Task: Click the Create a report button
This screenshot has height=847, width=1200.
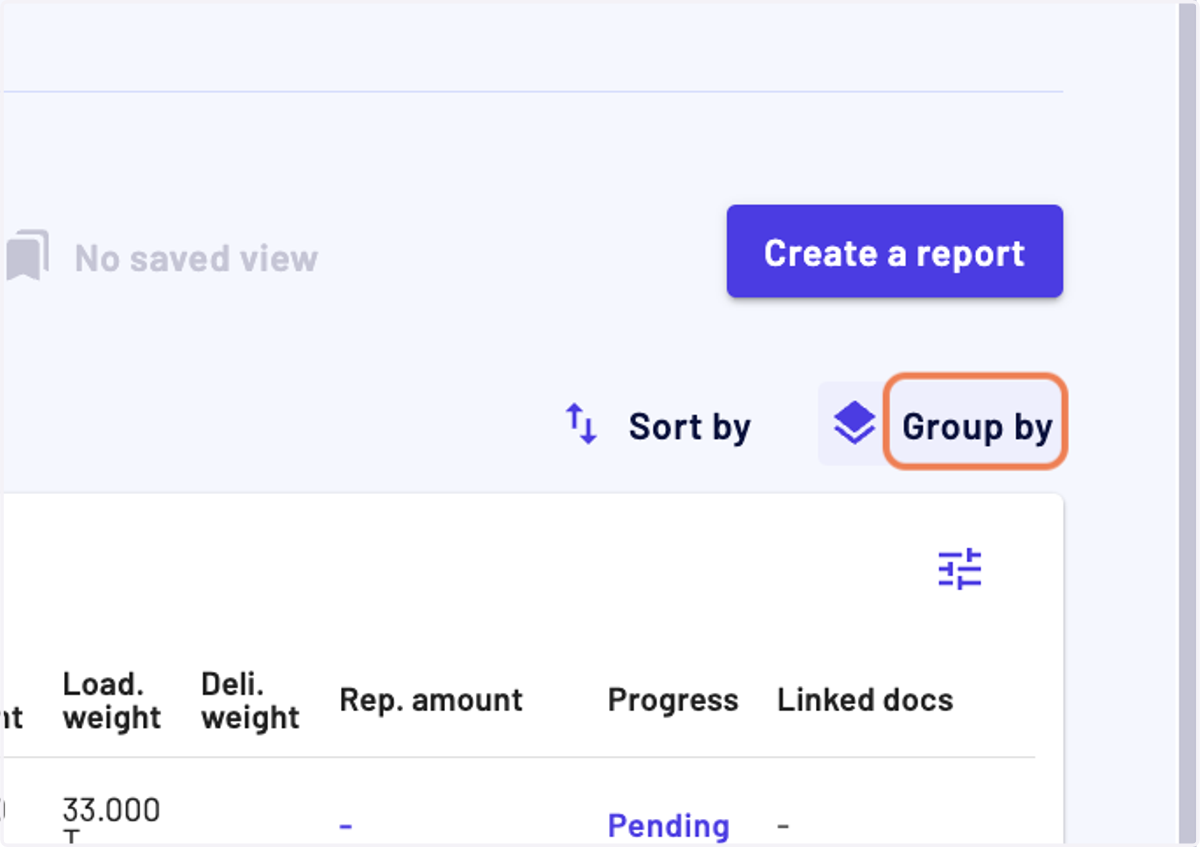Action: pyautogui.click(x=894, y=251)
